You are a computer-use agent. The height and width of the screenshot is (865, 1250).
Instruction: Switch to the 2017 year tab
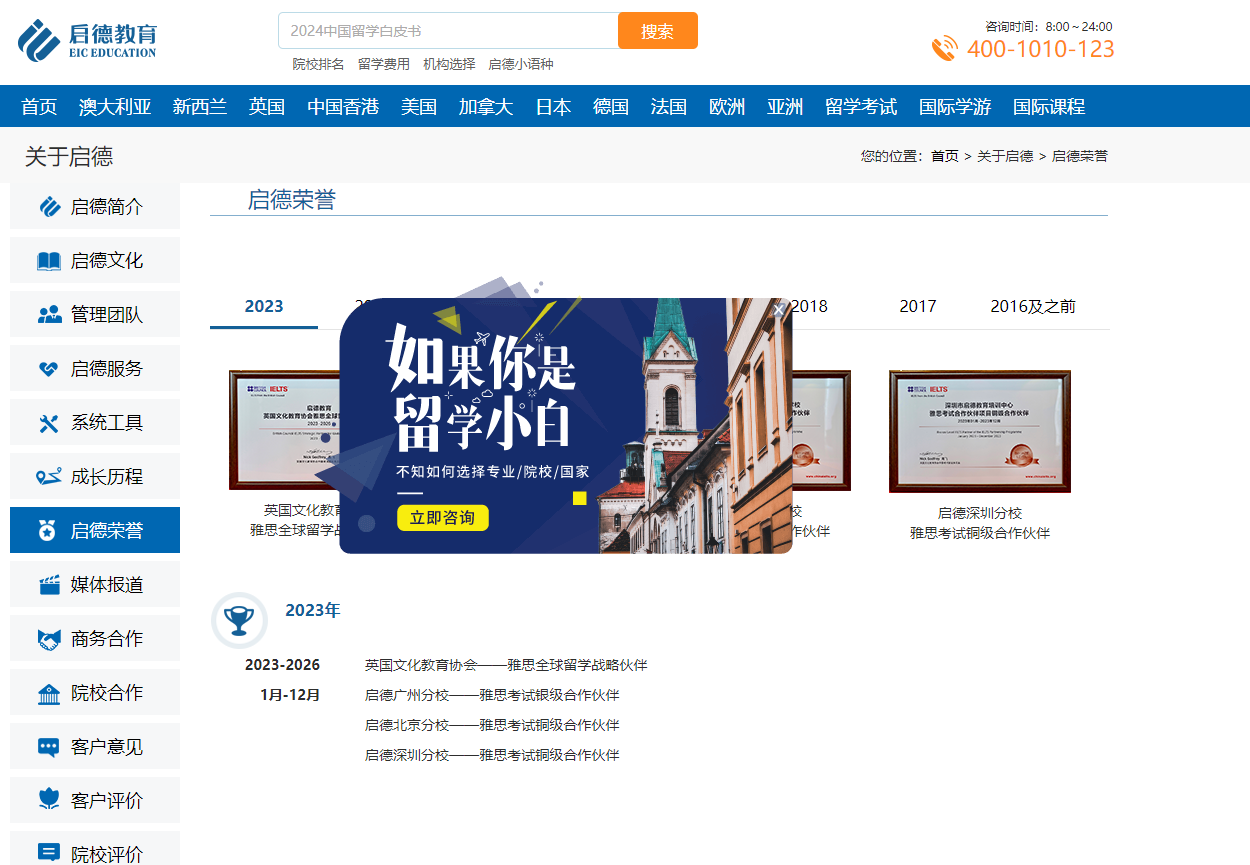pos(917,306)
